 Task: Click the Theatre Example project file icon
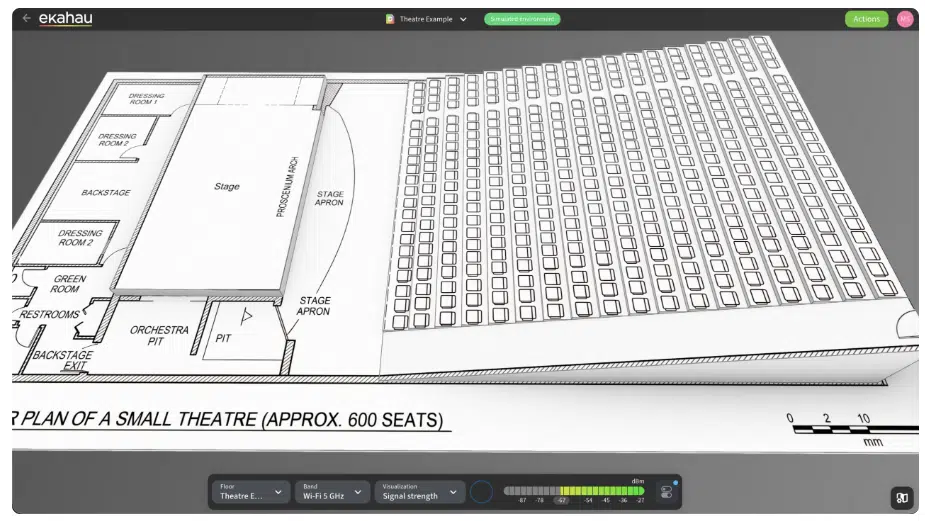coord(390,19)
